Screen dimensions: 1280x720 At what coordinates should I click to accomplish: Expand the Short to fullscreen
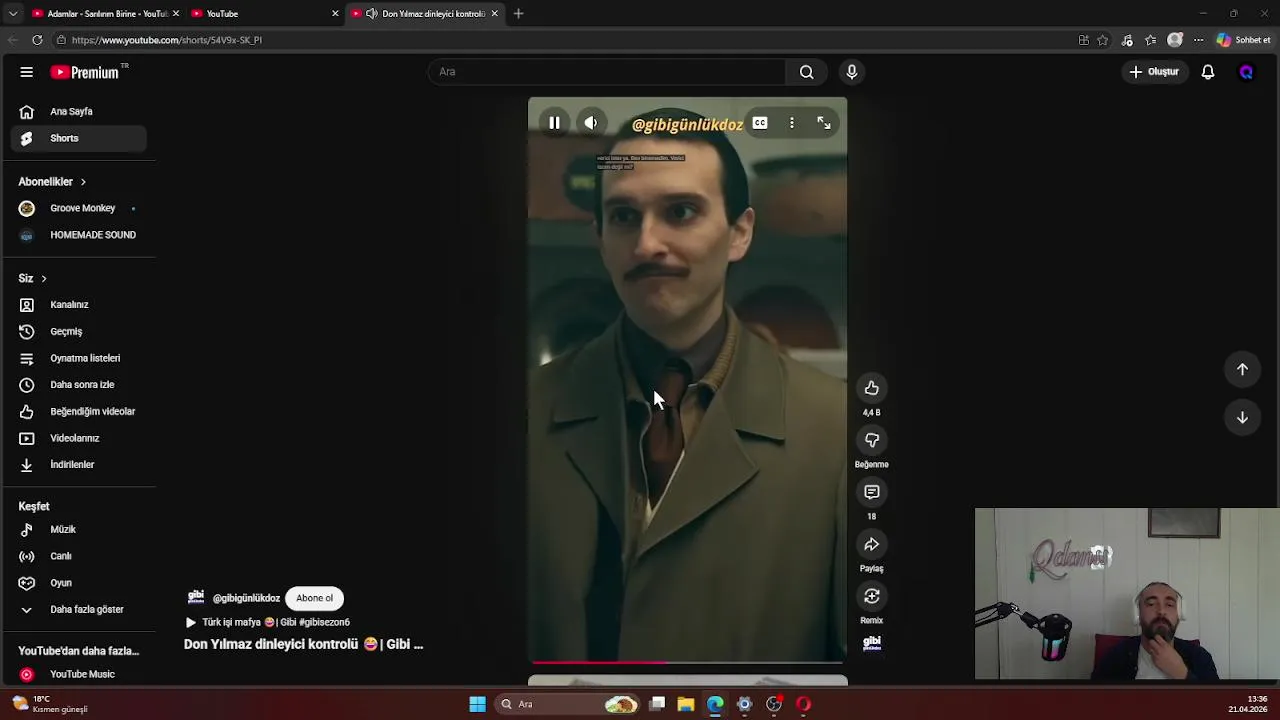[824, 123]
